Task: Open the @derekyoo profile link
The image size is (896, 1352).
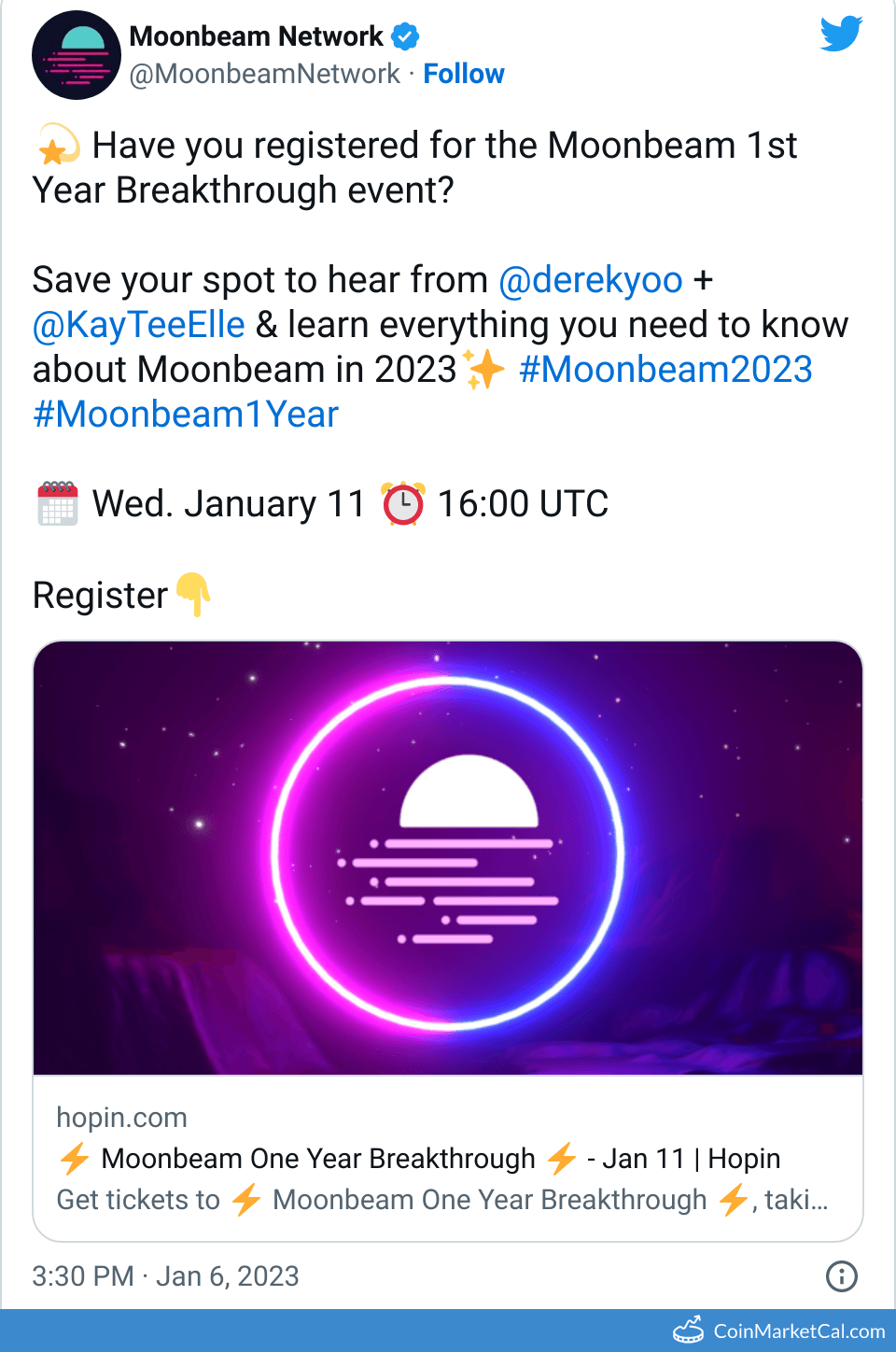Action: [592, 279]
